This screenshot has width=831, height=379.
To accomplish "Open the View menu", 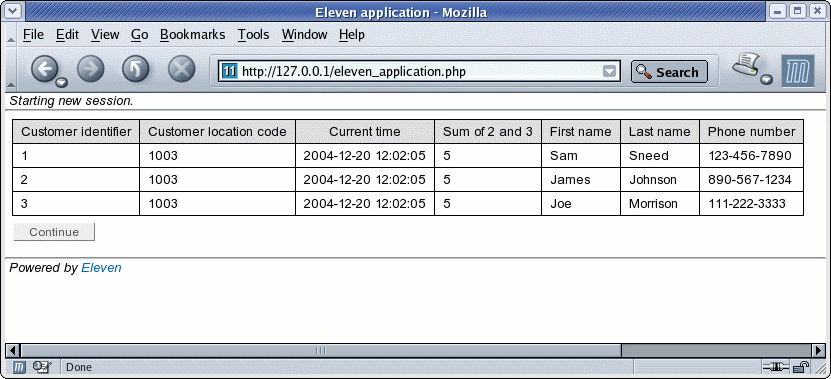I will 105,35.
